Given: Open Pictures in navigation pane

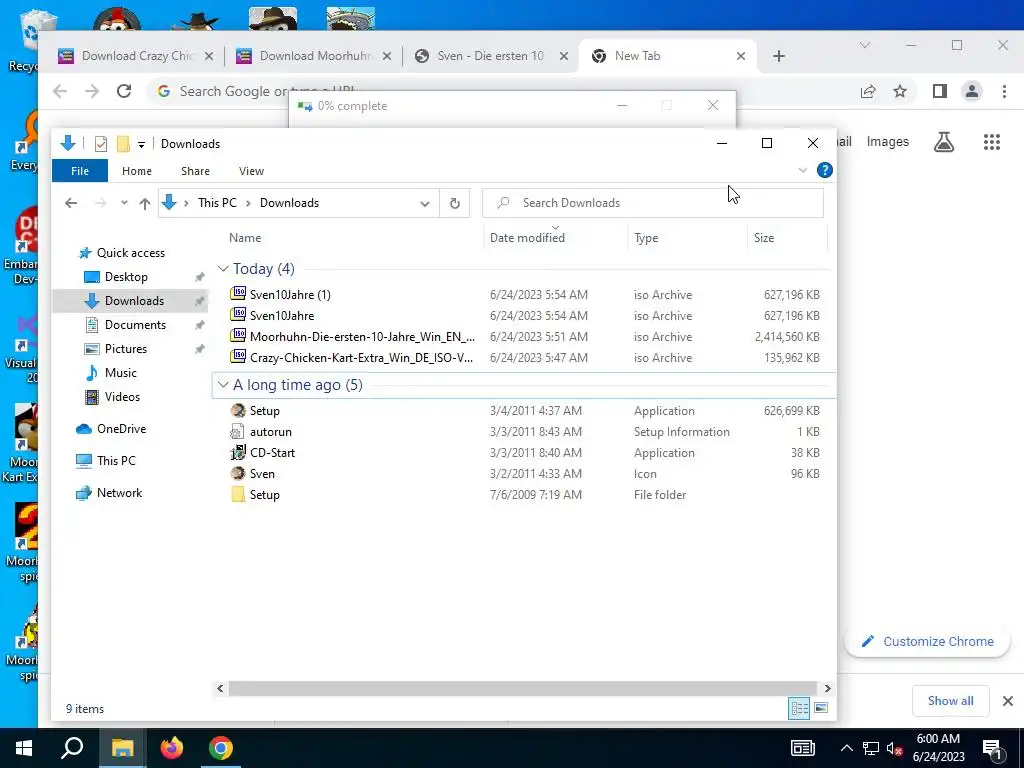Looking at the screenshot, I should pos(125,349).
